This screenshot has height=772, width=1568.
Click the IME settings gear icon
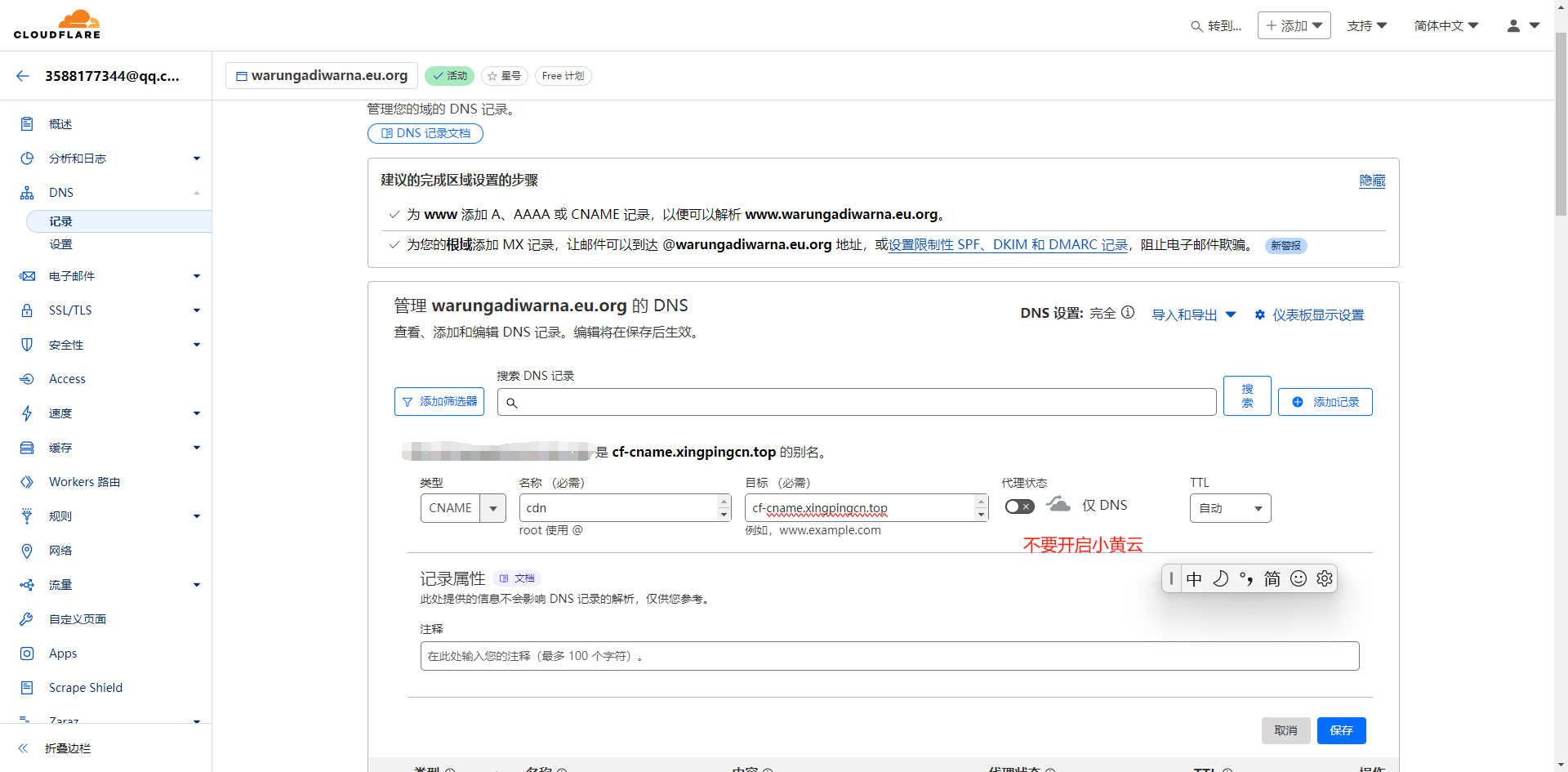pos(1325,578)
